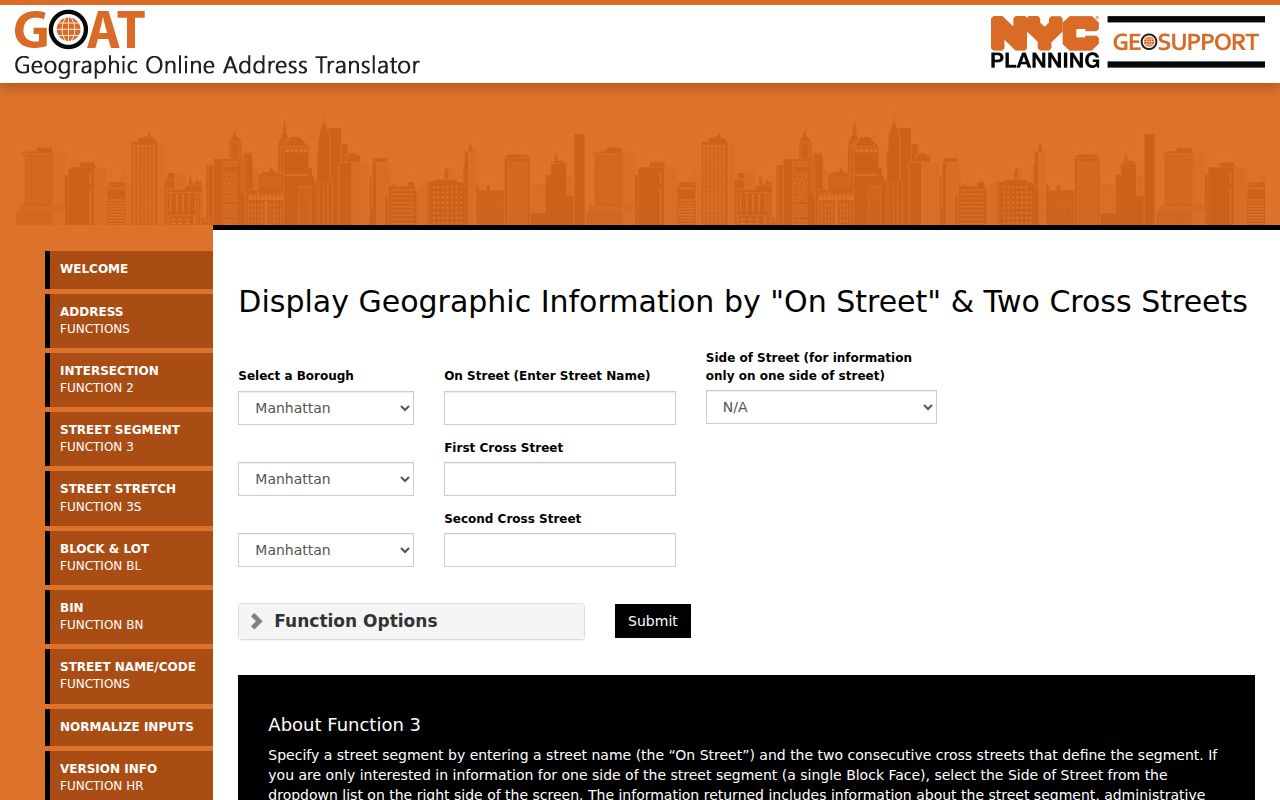Select Intersection Function 2 menu item

[x=129, y=379]
